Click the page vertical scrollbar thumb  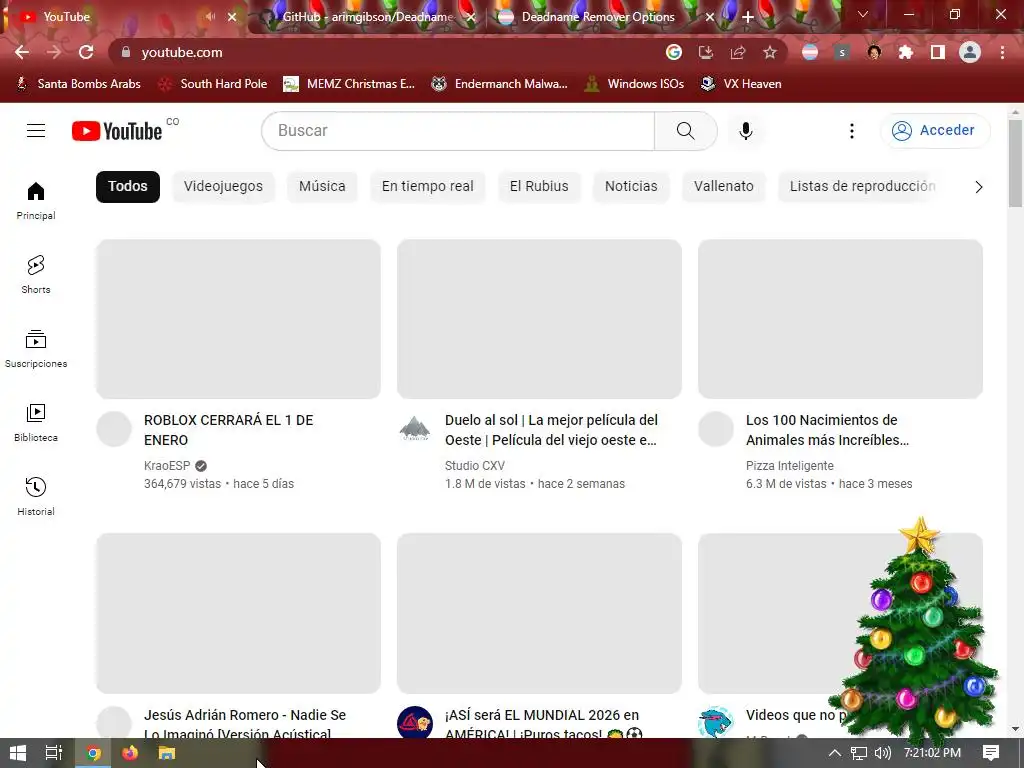click(x=1015, y=163)
